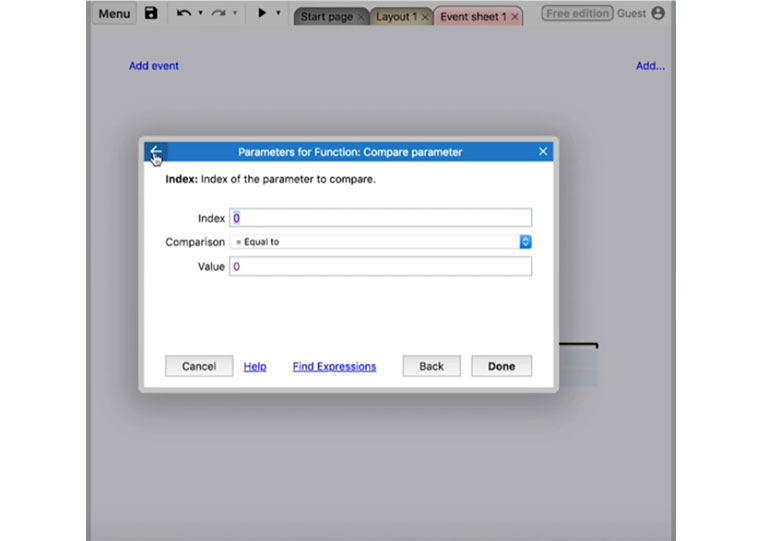Click the Free edition badge
This screenshot has height=541, width=763.
[x=577, y=13]
